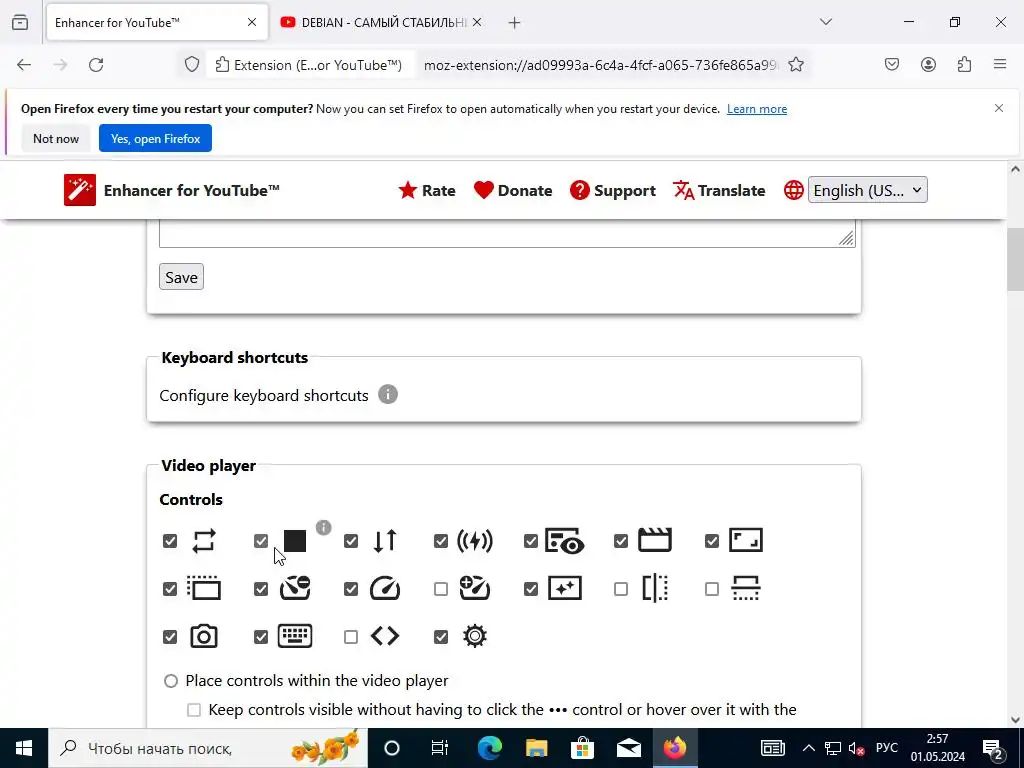The height and width of the screenshot is (768, 1024).
Task: Click the Translate link
Action: (x=718, y=191)
